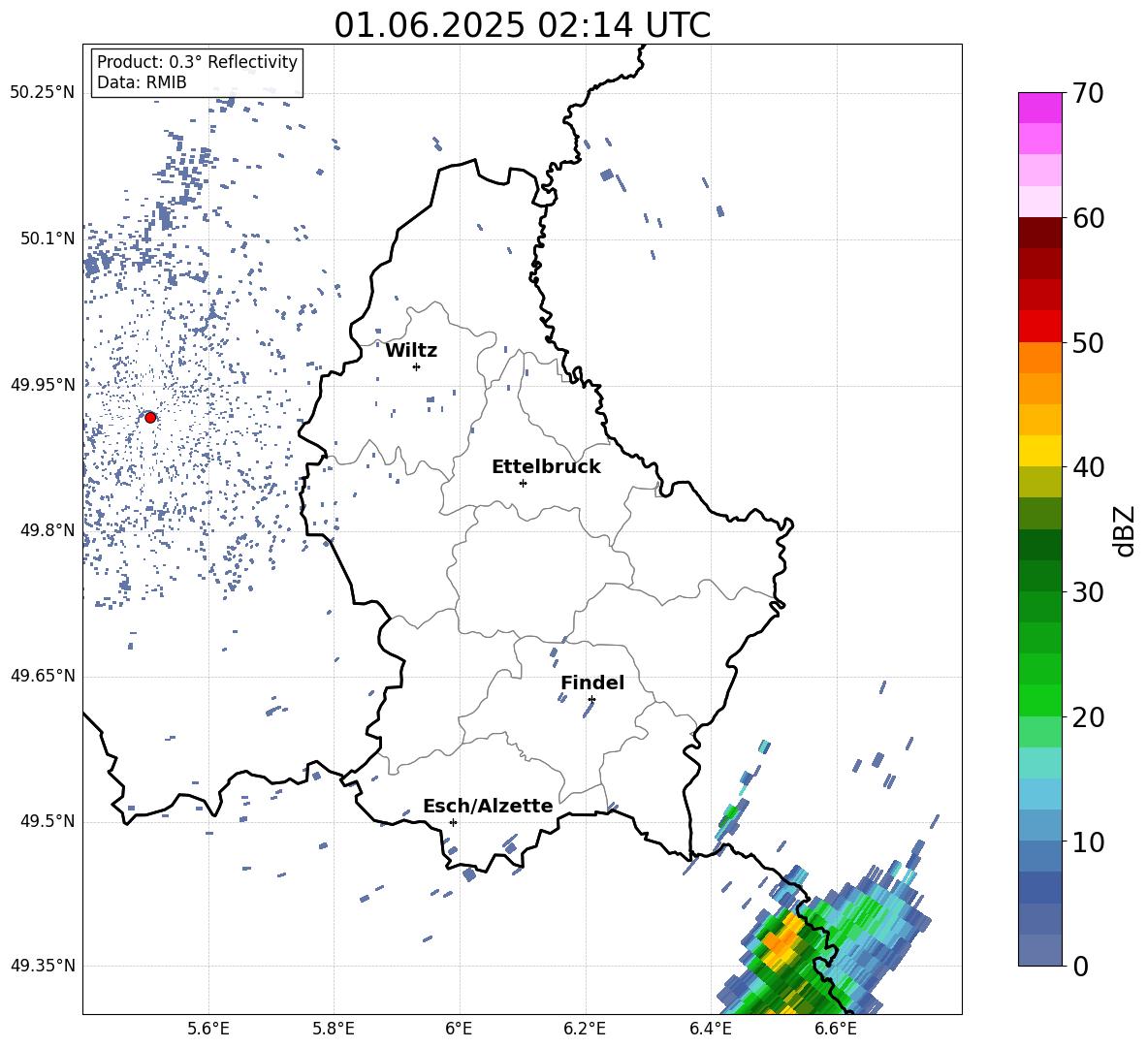Click the plus marker under Ettelbruck
This screenshot has width=1148, height=1048.
523,483
